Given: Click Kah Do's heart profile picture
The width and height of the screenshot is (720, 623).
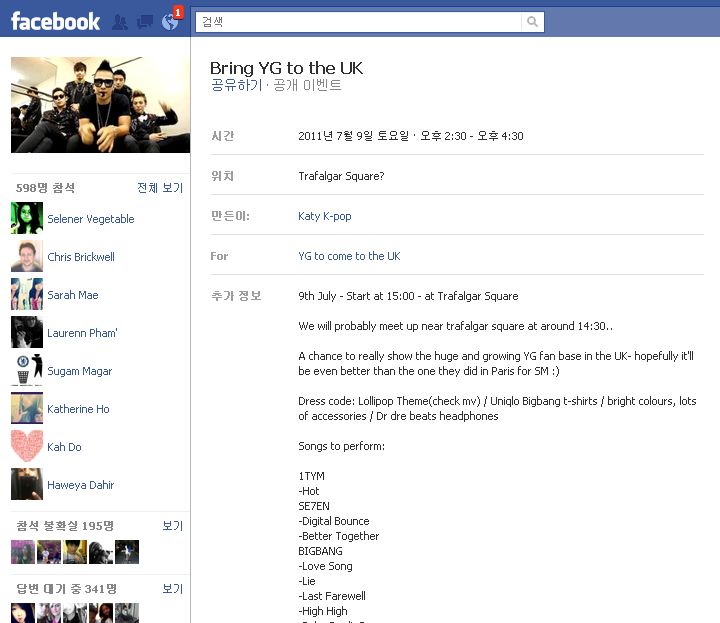Looking at the screenshot, I should (27, 446).
